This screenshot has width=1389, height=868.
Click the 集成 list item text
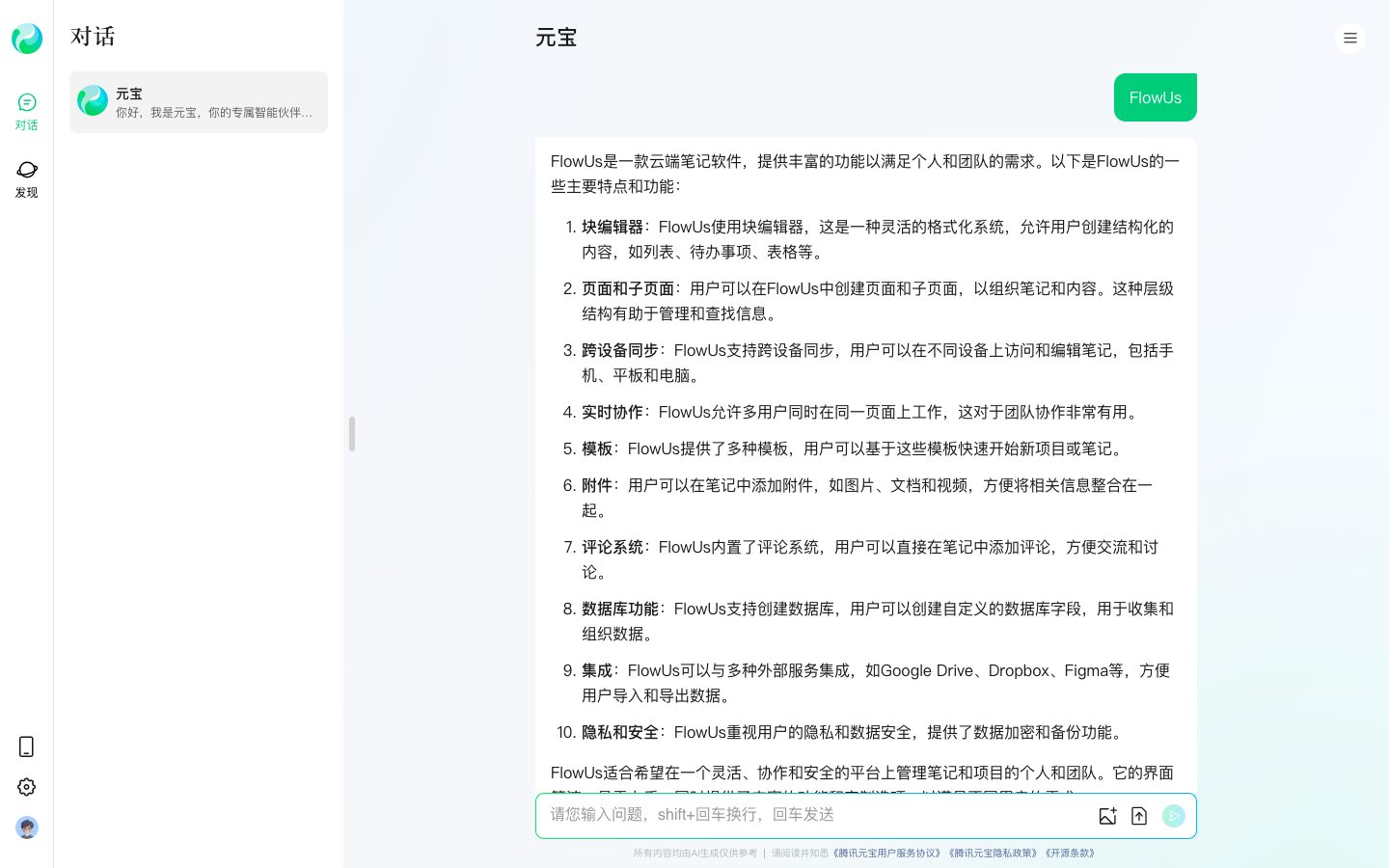(x=597, y=670)
